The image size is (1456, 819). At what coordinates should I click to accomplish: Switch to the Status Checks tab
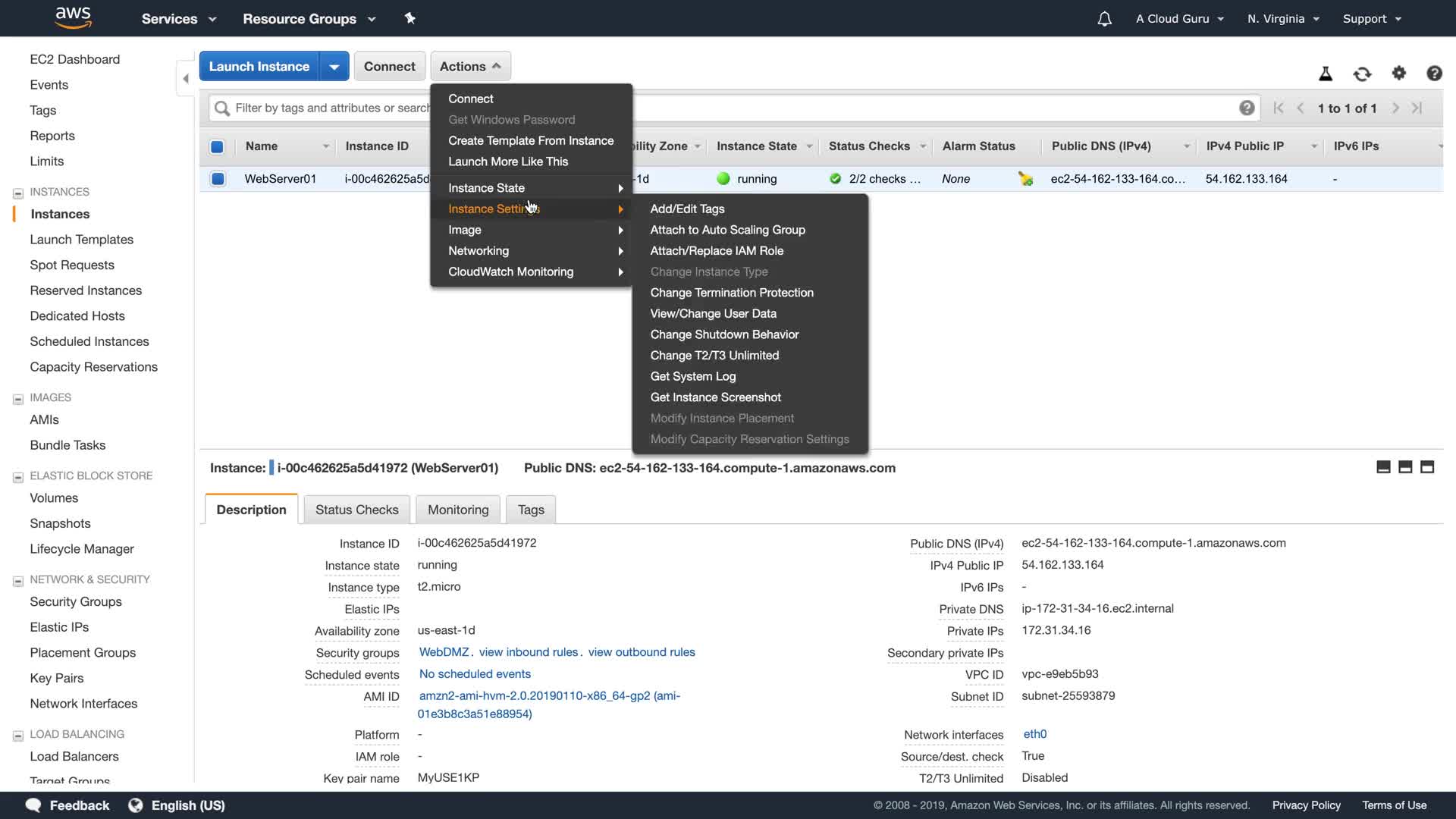(x=356, y=510)
